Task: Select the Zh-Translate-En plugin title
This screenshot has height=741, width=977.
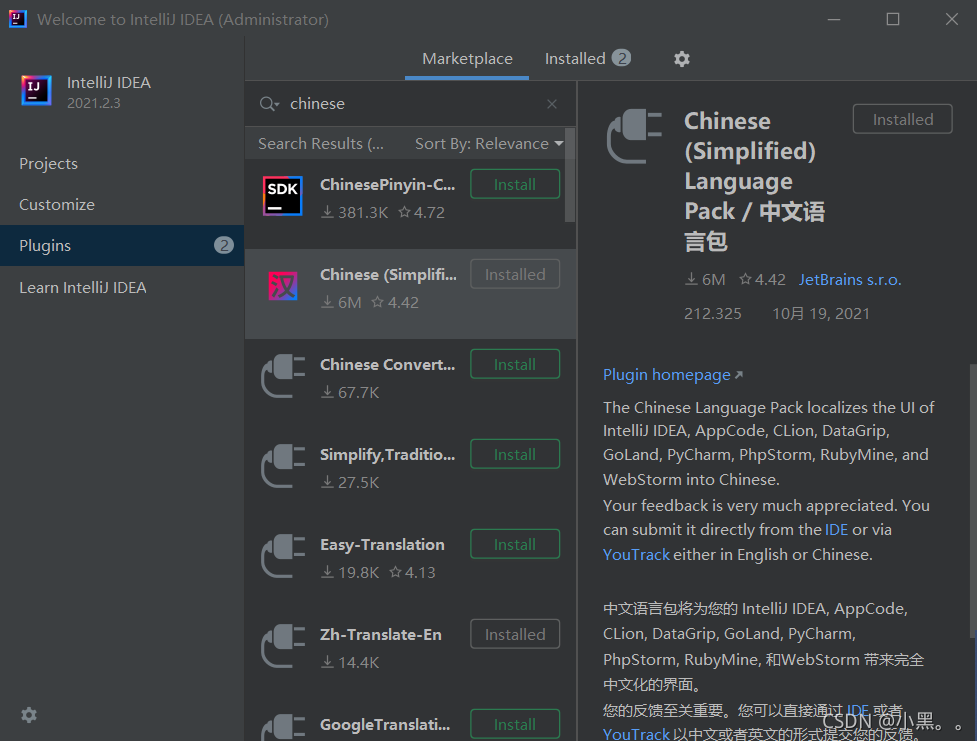Action: [x=381, y=634]
